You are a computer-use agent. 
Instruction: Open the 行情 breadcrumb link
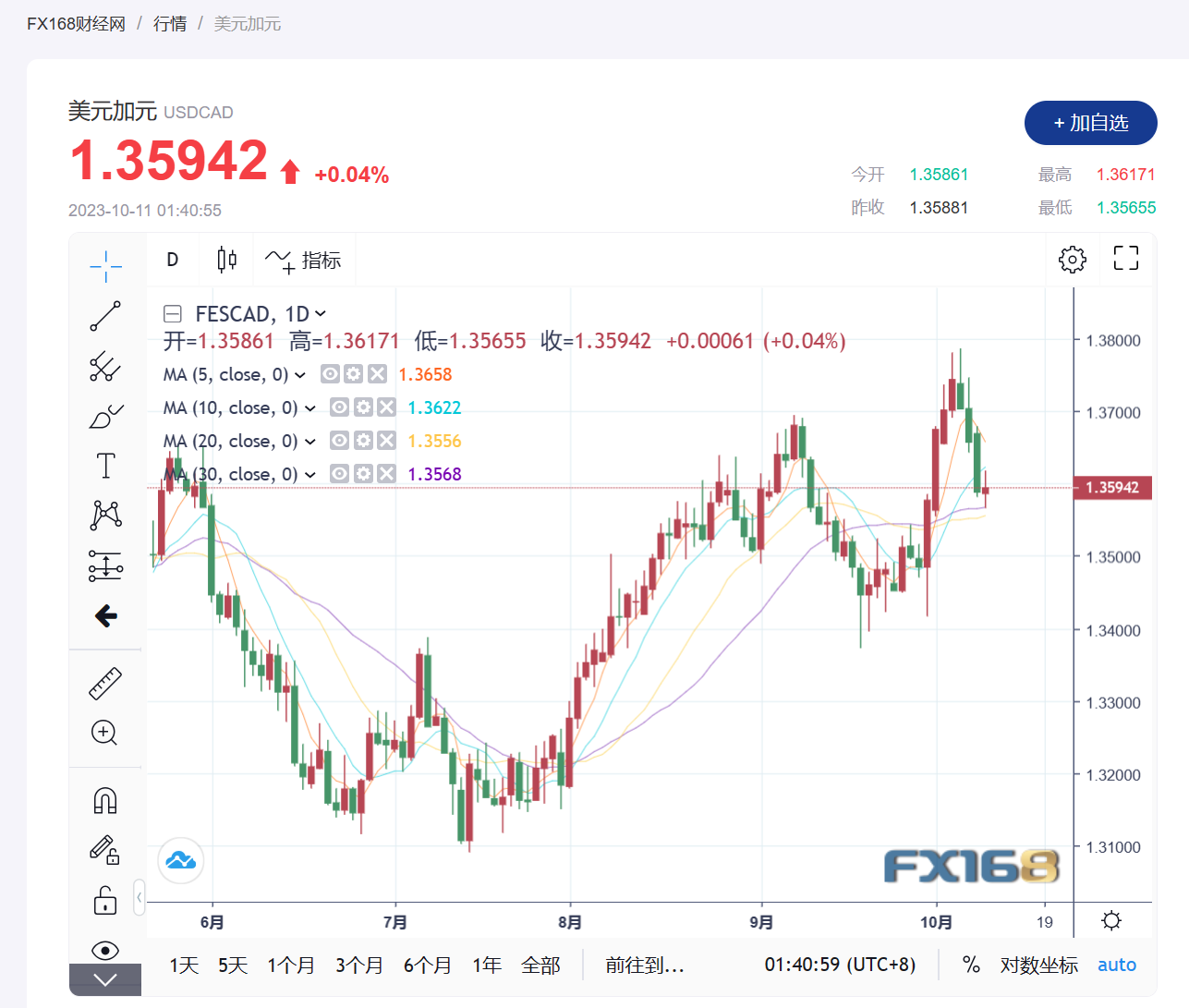pos(170,24)
